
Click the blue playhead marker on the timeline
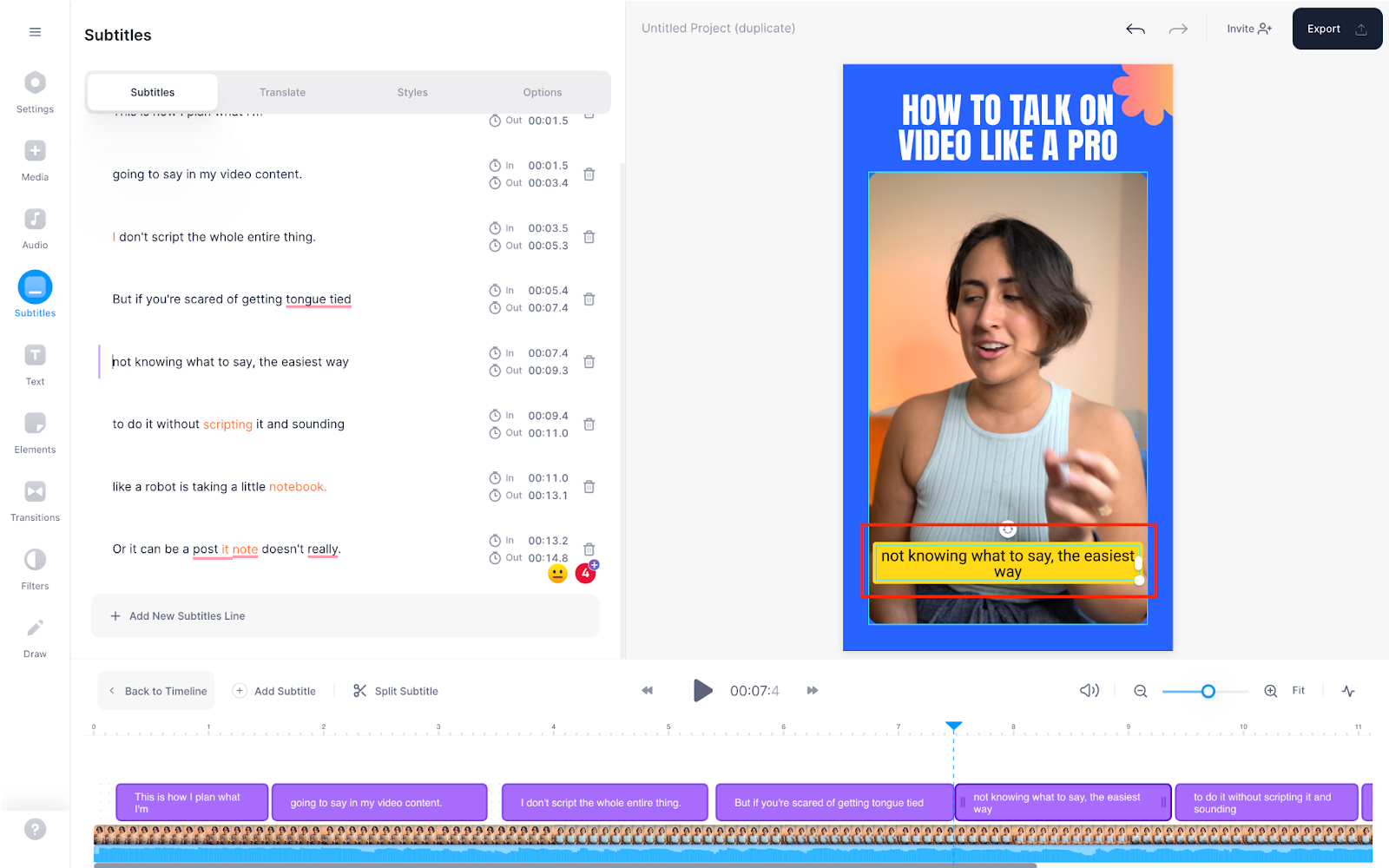pyautogui.click(x=953, y=726)
